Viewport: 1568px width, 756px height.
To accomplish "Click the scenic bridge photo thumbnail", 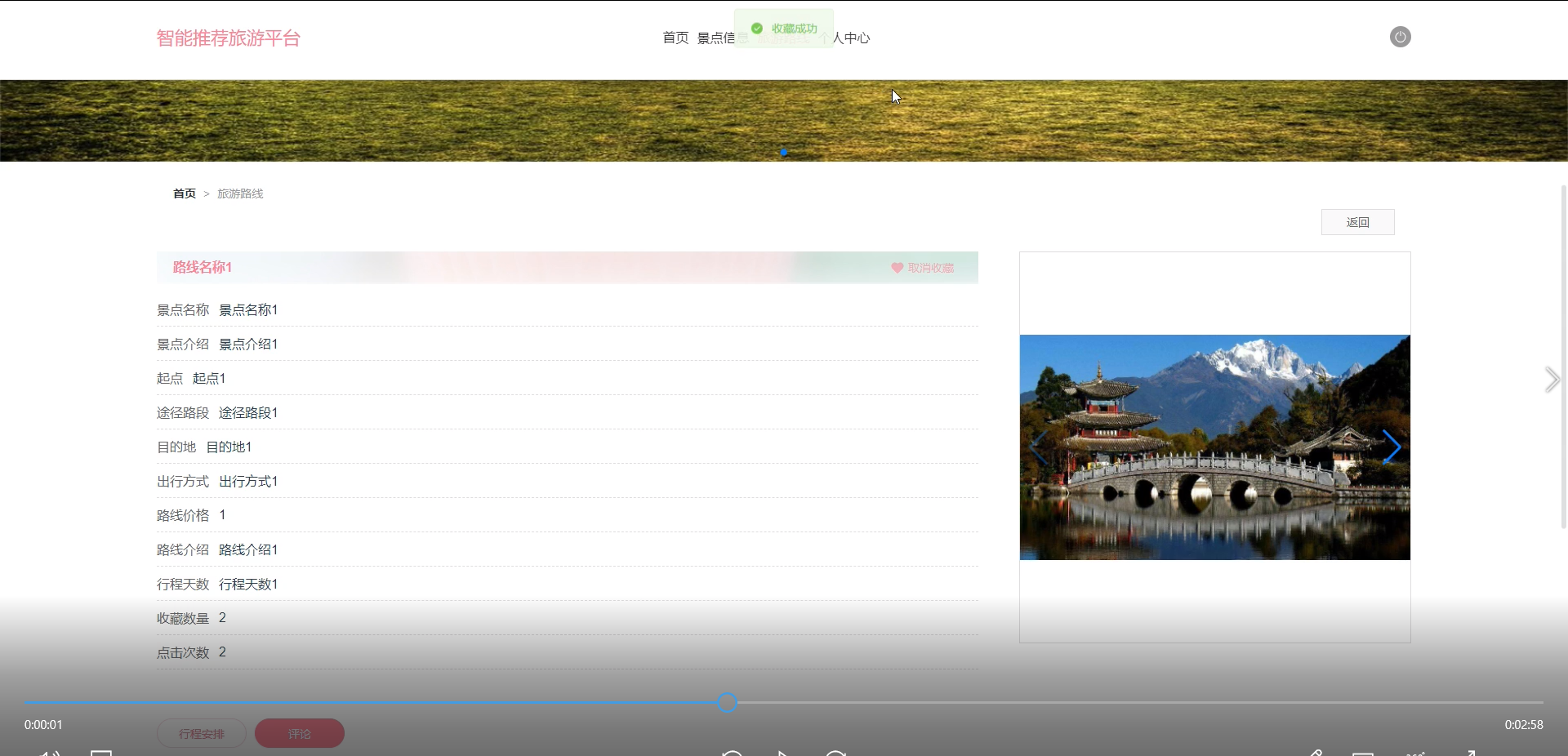I will [1214, 447].
